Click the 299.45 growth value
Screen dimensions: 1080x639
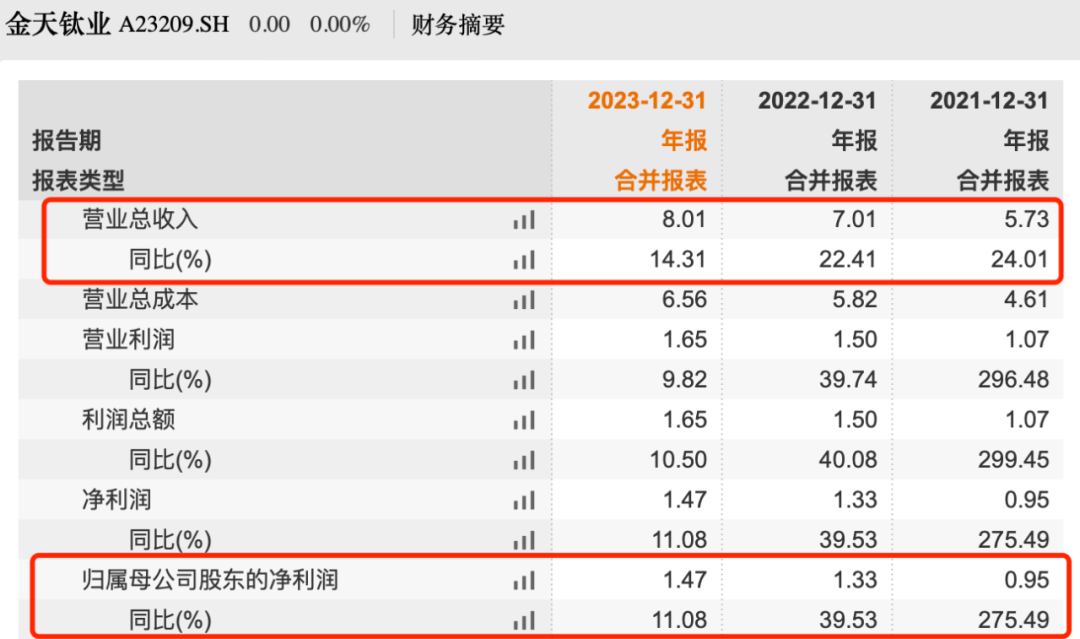click(1014, 459)
